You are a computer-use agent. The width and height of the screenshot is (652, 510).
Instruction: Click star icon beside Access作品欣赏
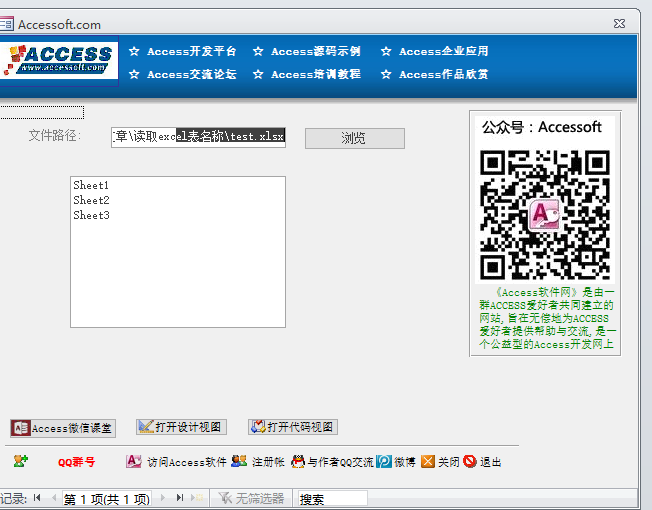tap(386, 74)
